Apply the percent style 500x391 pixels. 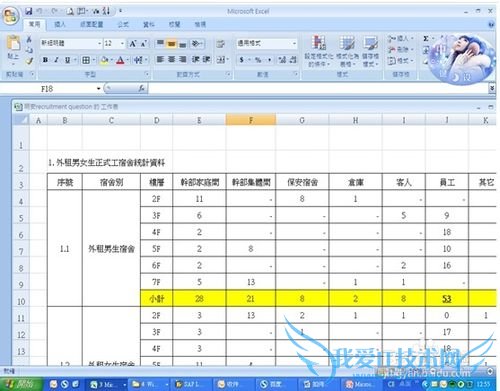coord(258,60)
